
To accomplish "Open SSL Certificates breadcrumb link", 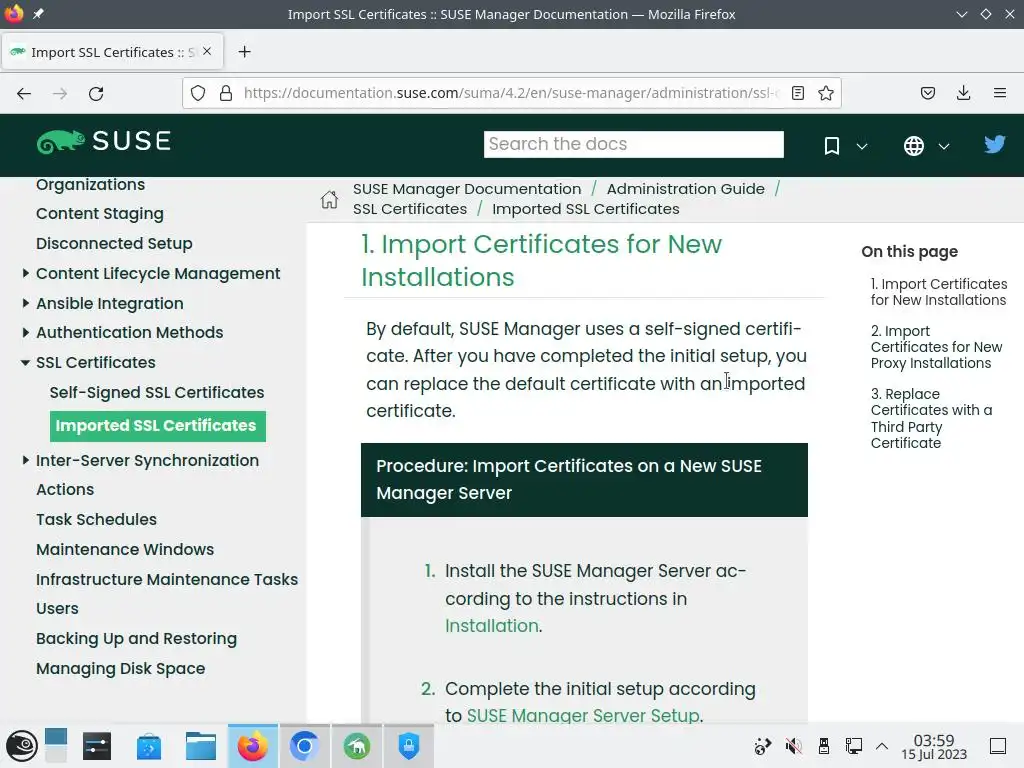I will click(409, 209).
